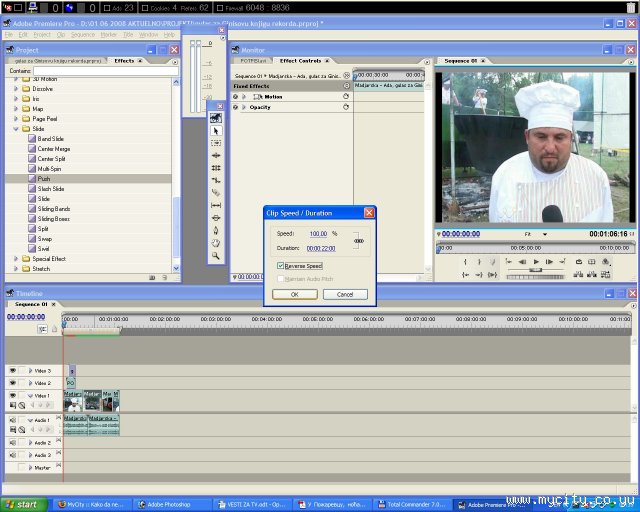Viewport: 640px width, 512px height.
Task: Select the Pen tool in tools palette
Action: (x=216, y=230)
